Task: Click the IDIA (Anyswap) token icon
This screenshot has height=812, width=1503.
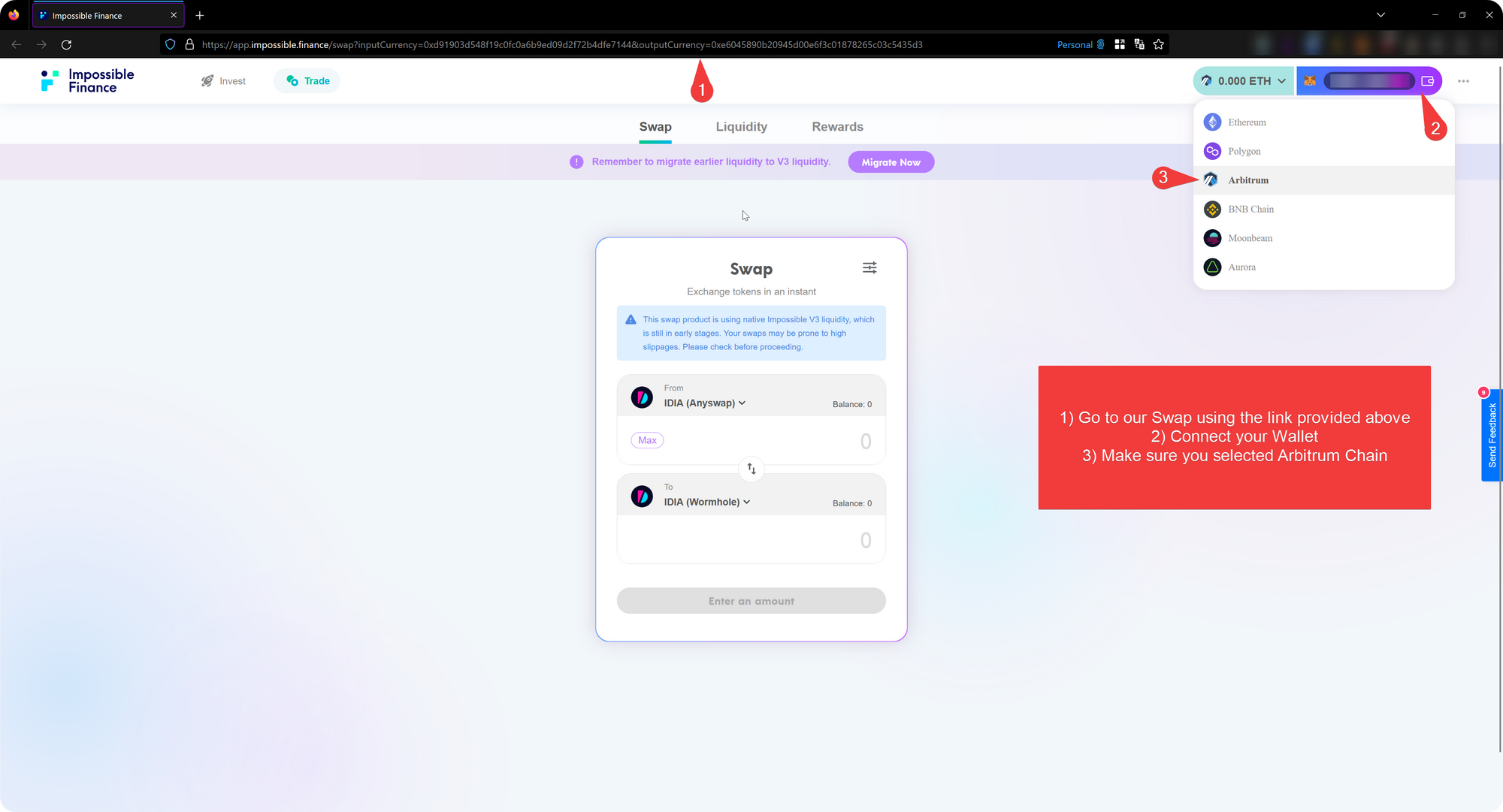Action: pyautogui.click(x=642, y=397)
